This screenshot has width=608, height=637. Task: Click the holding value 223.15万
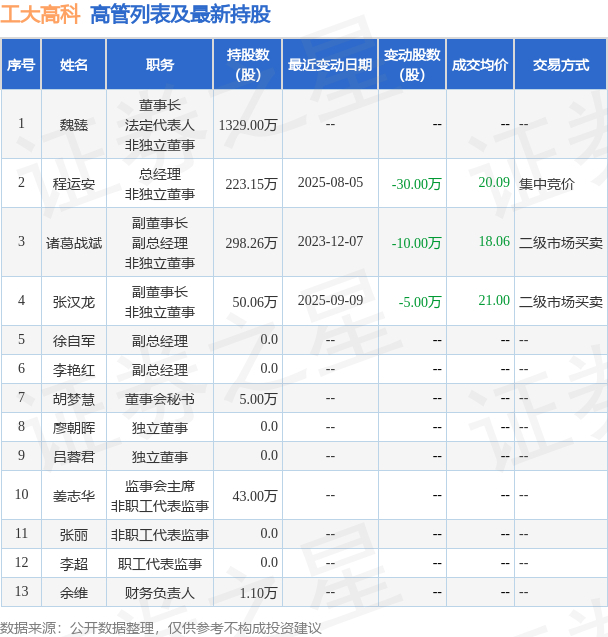tap(251, 184)
